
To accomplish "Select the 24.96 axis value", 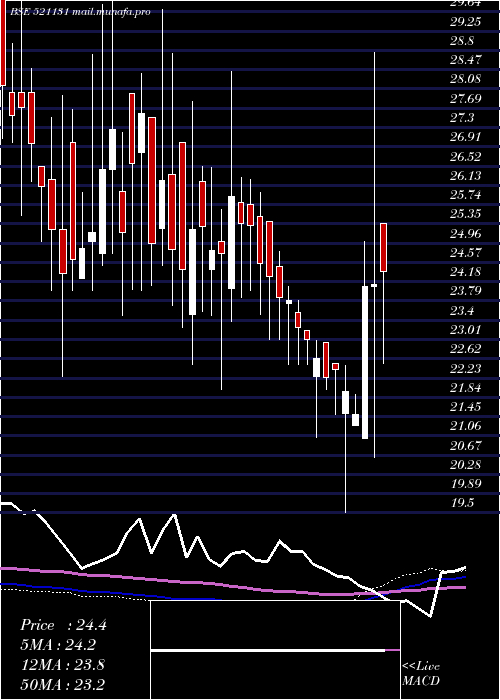I will [x=465, y=233].
